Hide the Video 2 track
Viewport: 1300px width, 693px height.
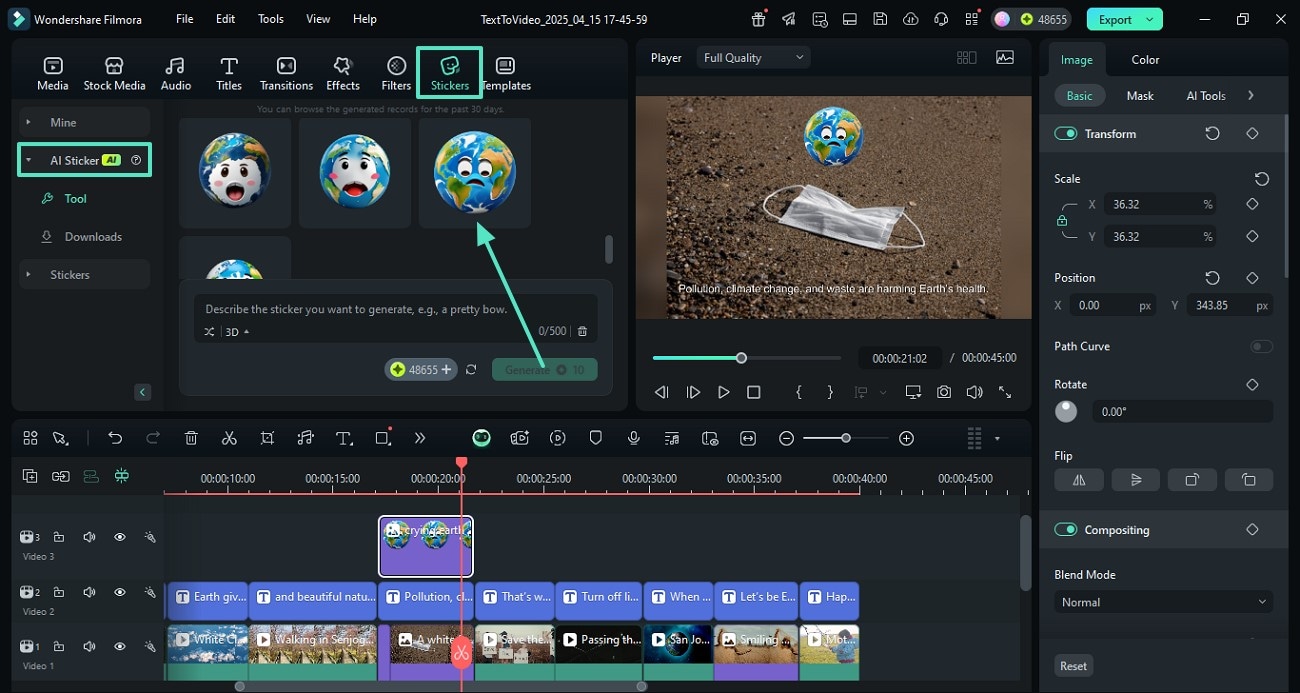coord(120,592)
